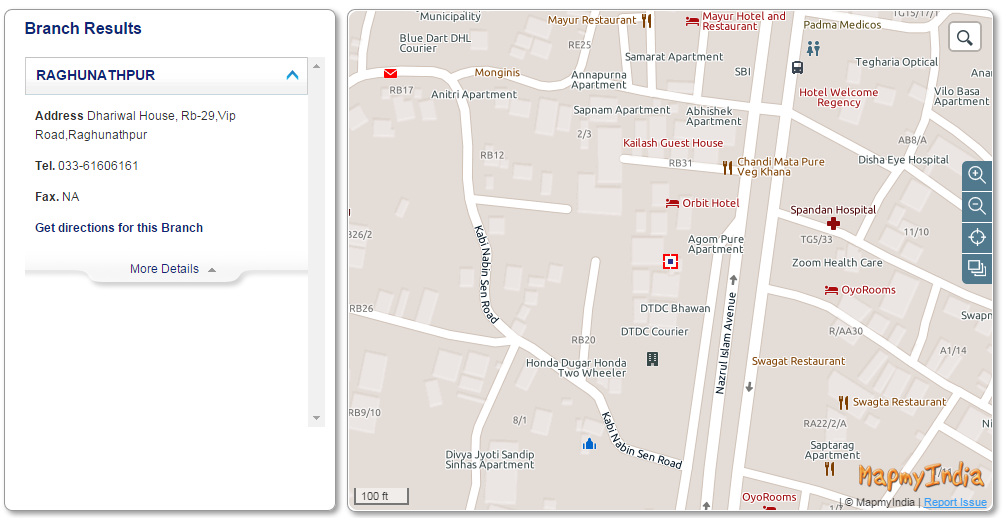Click the Blue Dart DHL Courier label
The width and height of the screenshot is (1003, 518).
tap(435, 43)
